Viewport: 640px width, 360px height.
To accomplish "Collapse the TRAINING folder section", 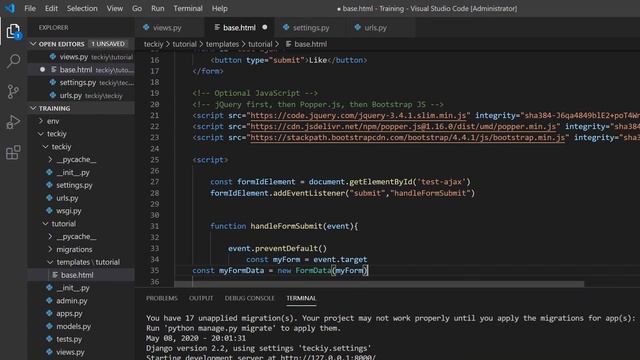I will 81,108.
